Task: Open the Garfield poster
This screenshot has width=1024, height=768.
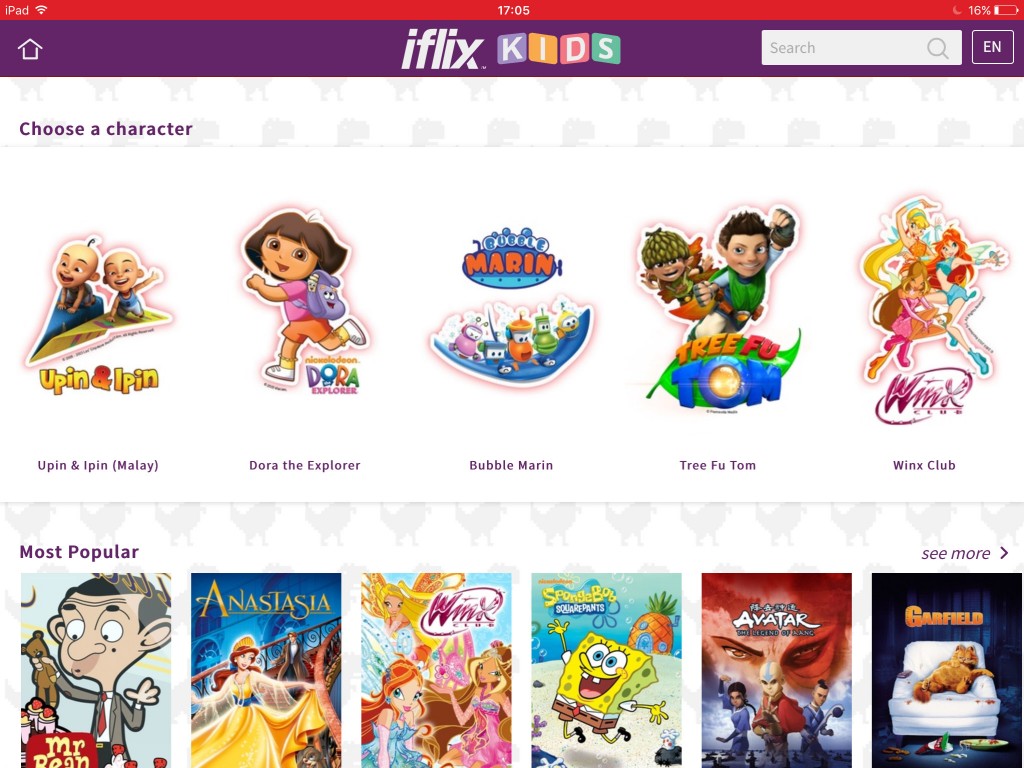Action: tap(946, 671)
